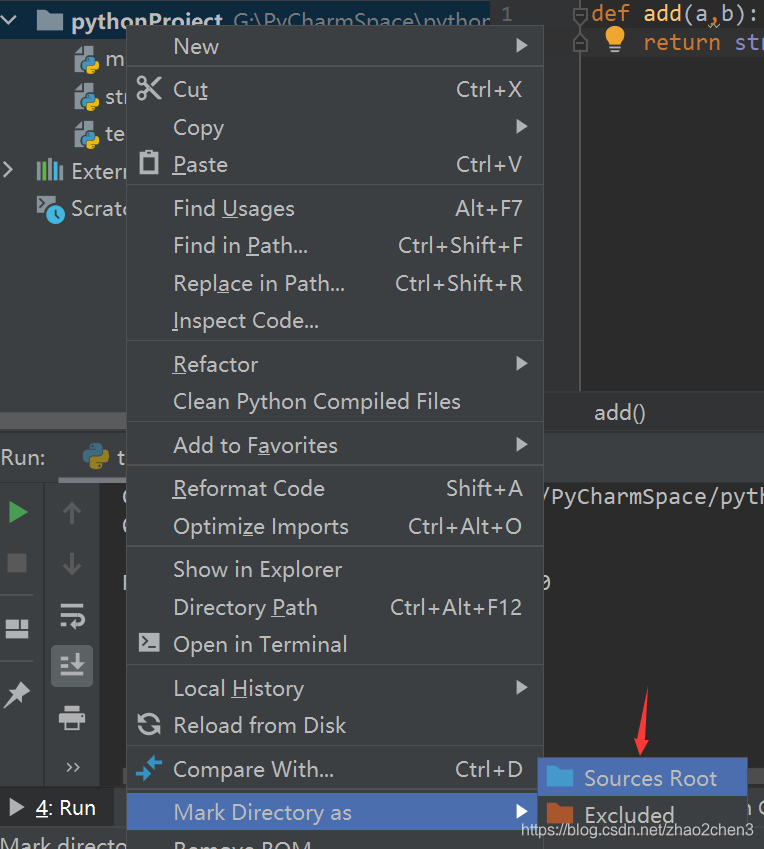Fold the def add function marker
This screenshot has height=849, width=764.
tap(580, 15)
